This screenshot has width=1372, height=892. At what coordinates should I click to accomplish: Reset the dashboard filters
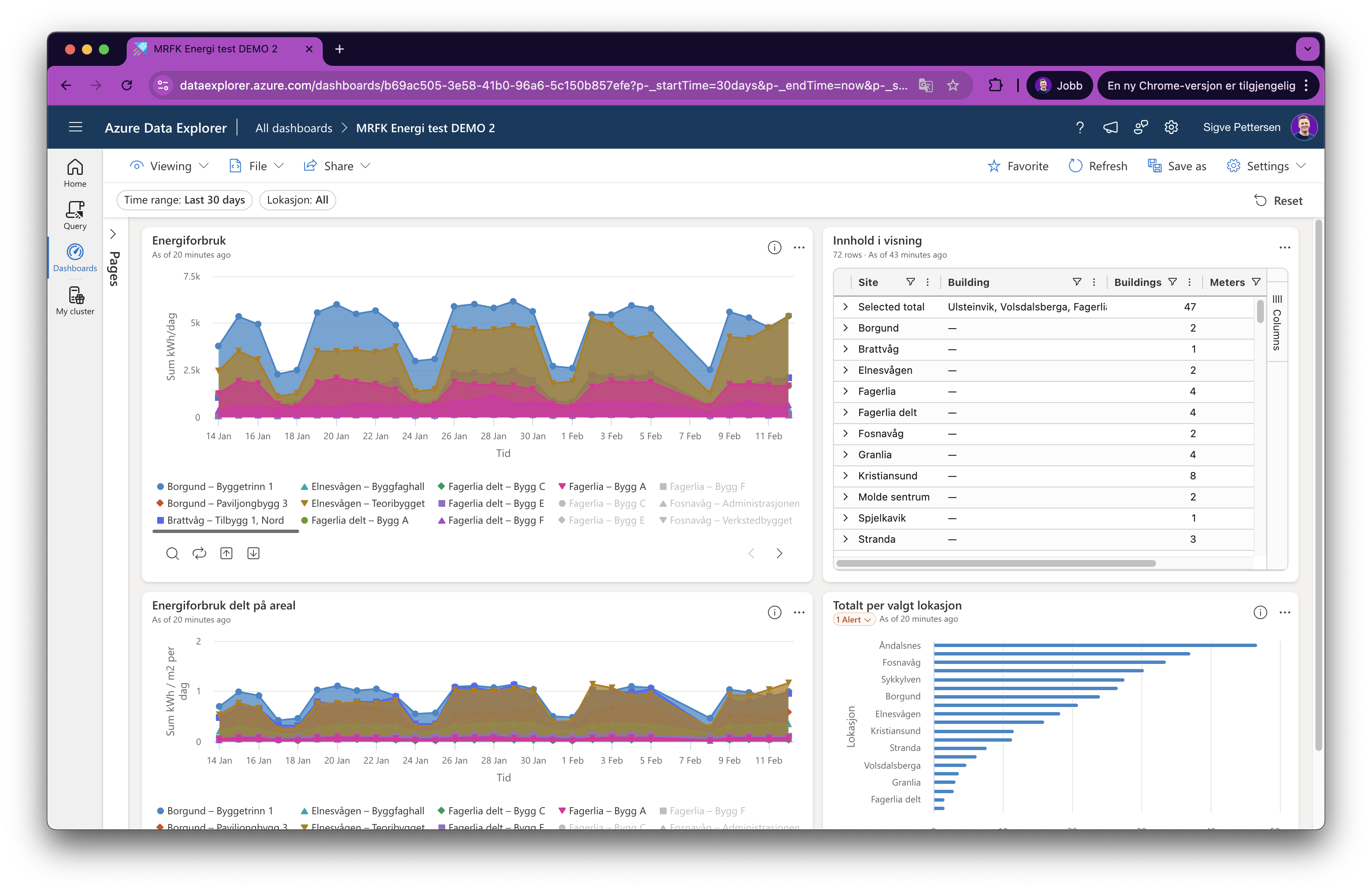coord(1279,201)
